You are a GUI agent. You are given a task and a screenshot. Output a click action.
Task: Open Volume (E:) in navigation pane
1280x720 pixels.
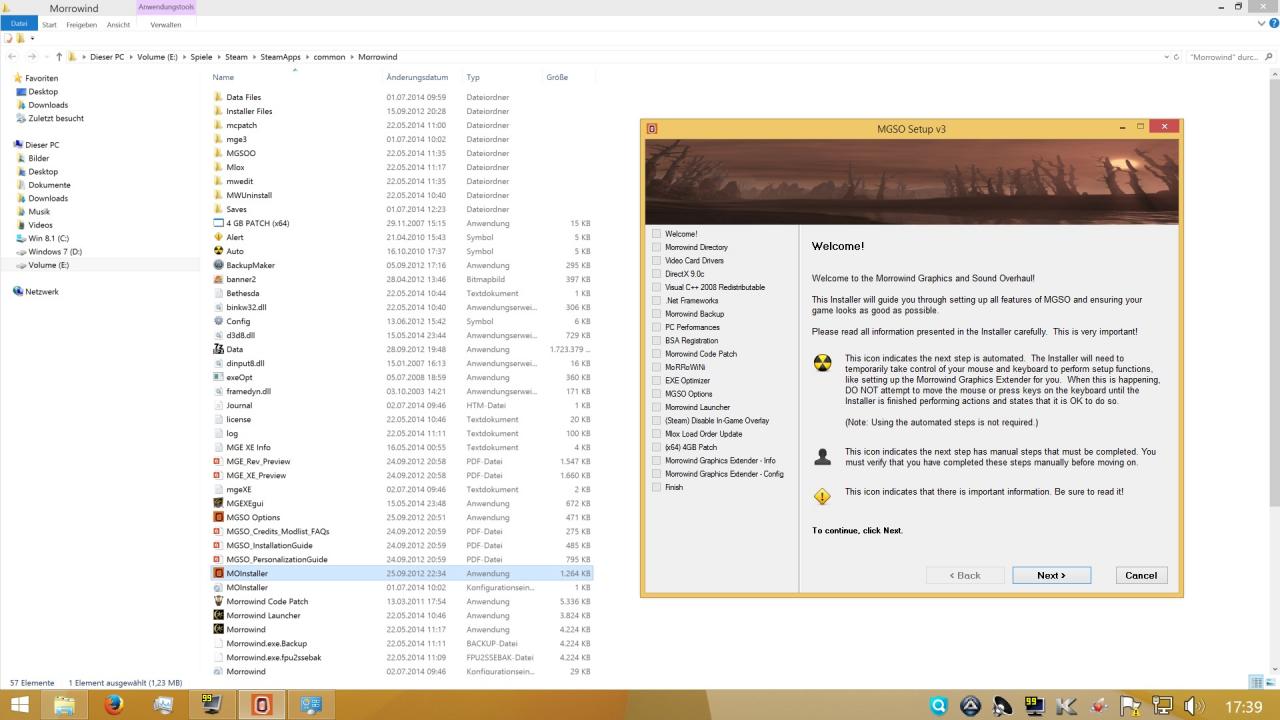point(49,265)
